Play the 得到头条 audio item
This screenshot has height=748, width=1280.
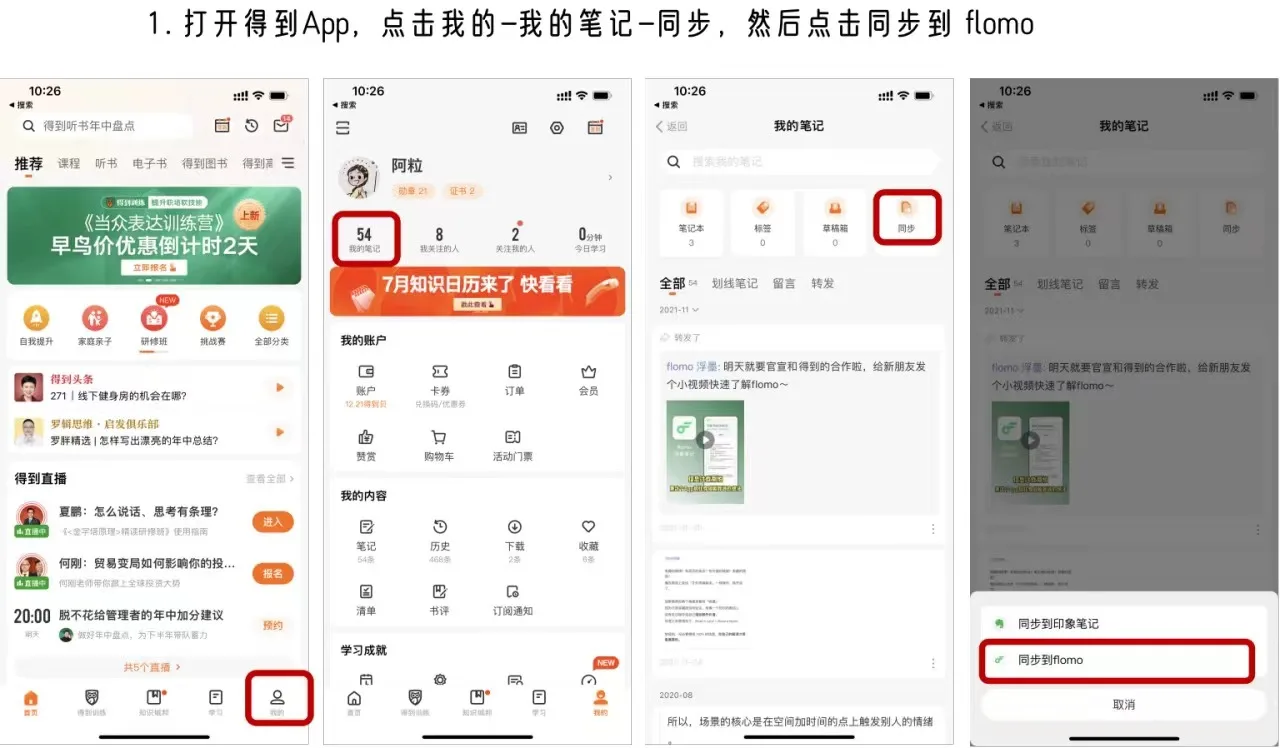(x=279, y=388)
